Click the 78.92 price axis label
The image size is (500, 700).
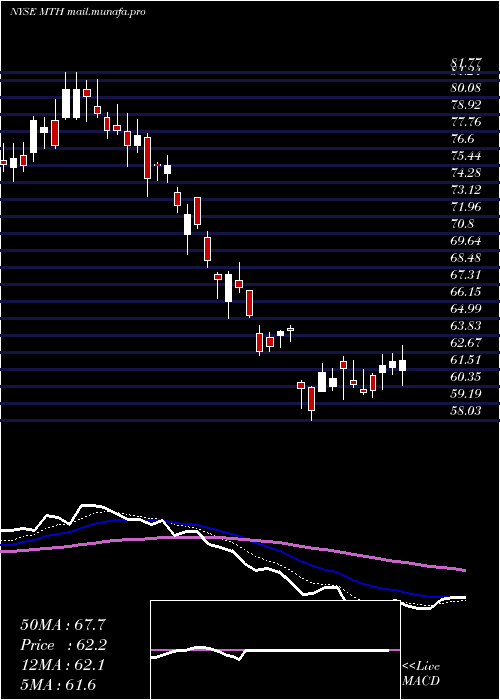pos(466,105)
